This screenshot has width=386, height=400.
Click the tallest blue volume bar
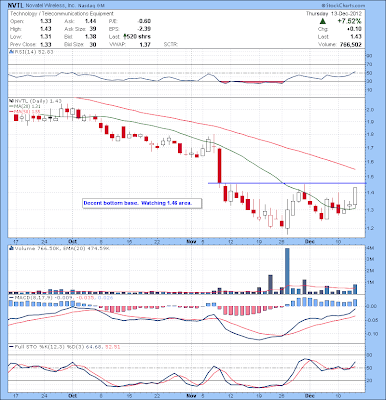[287, 271]
